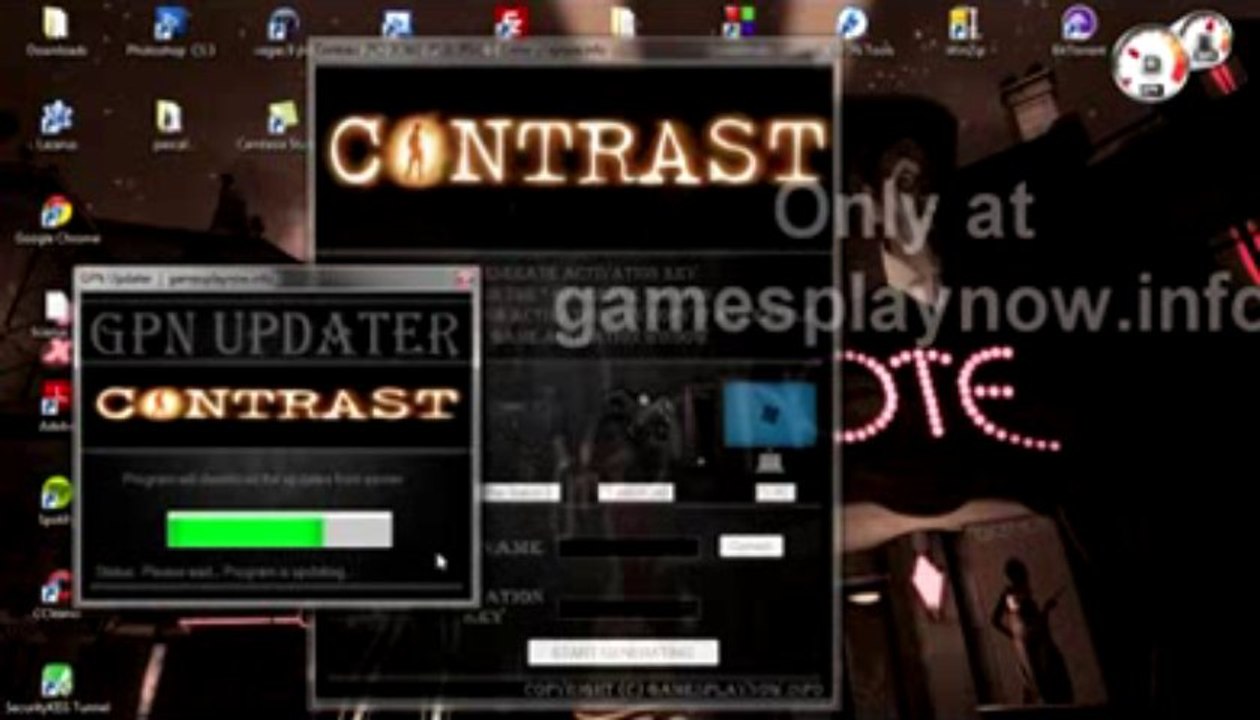Screen dimensions: 1260x720
Task: Open the SecurityKISS Tunnel desktop shortcut
Action: 56,688
